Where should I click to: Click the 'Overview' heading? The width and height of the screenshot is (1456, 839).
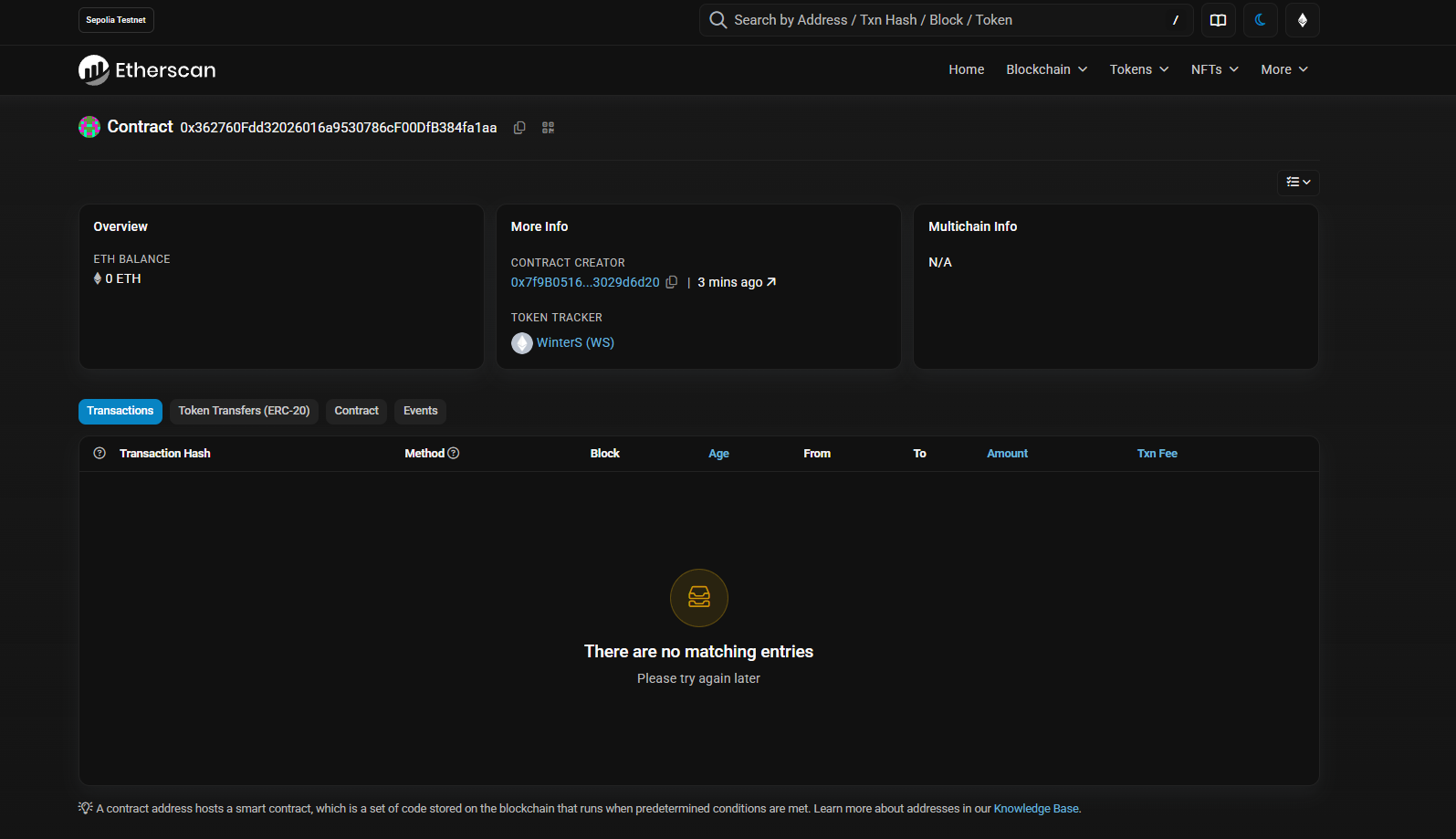click(120, 227)
